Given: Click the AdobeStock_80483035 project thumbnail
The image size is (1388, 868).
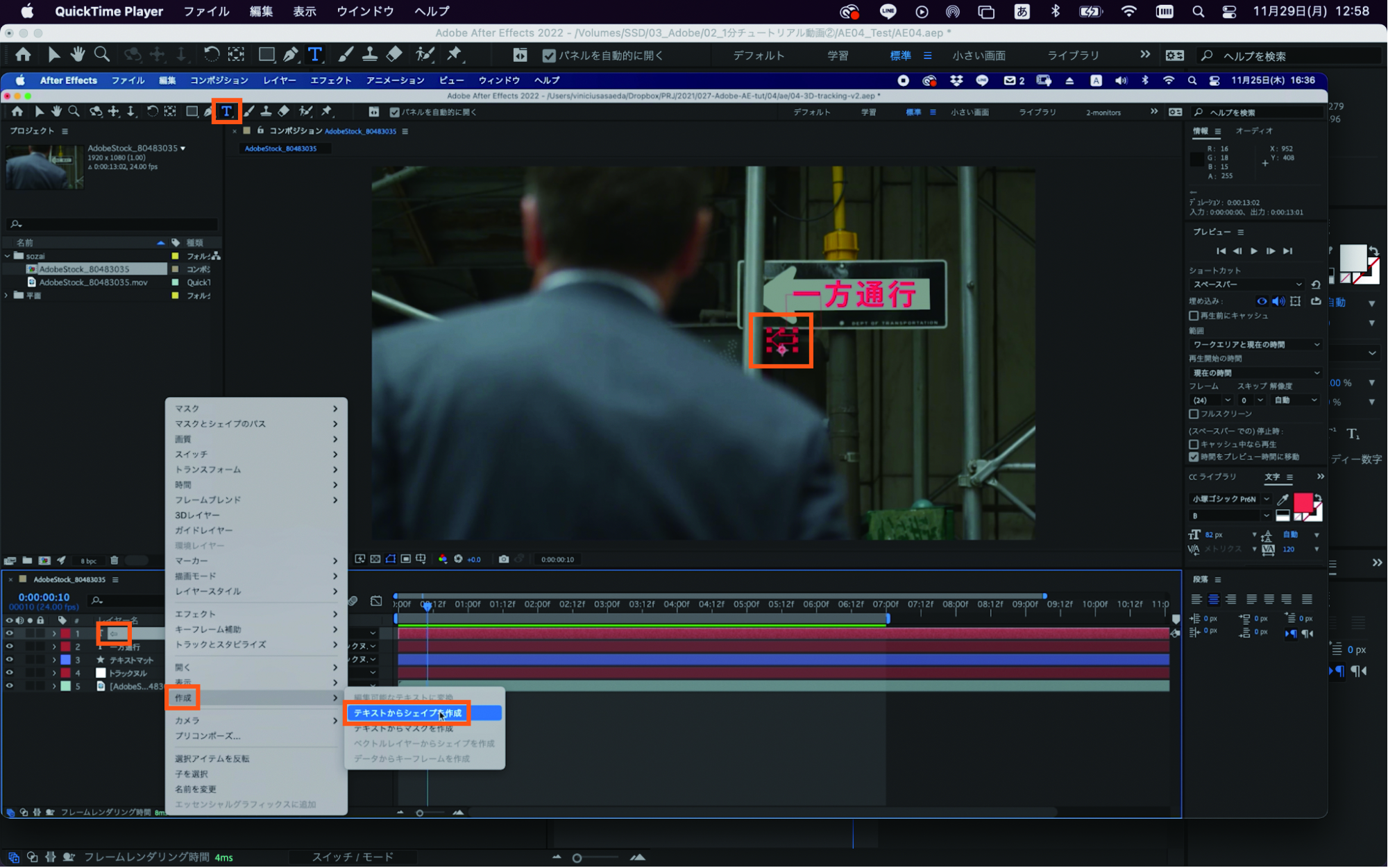Looking at the screenshot, I should click(x=44, y=166).
